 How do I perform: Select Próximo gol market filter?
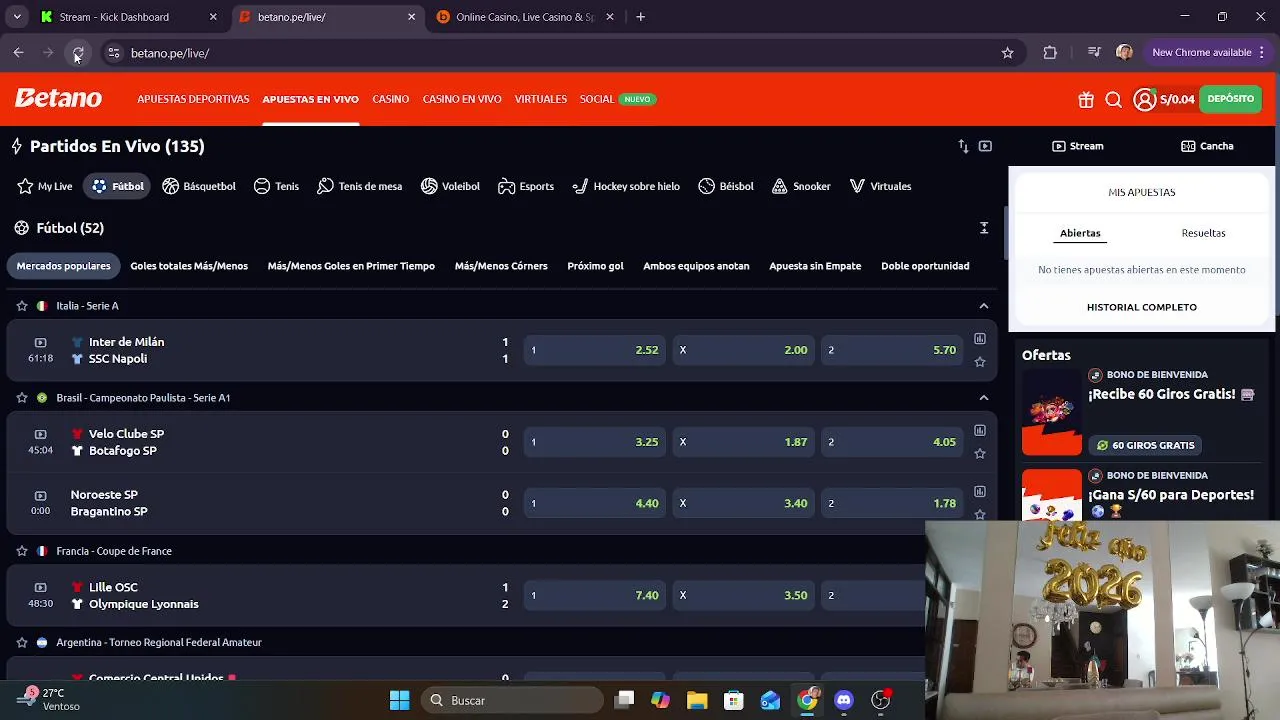(x=595, y=266)
